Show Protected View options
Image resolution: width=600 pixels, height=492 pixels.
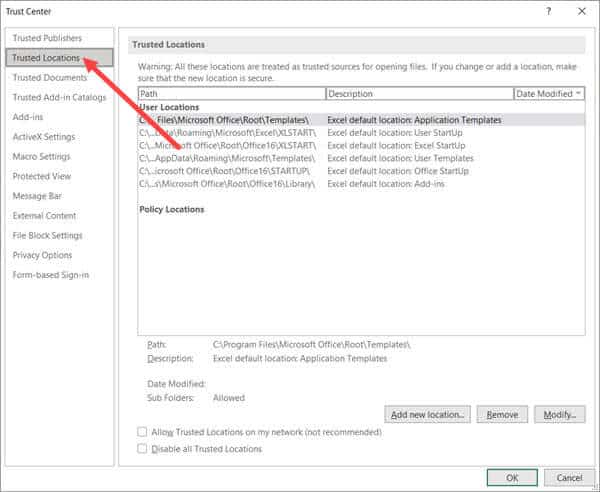tap(41, 176)
